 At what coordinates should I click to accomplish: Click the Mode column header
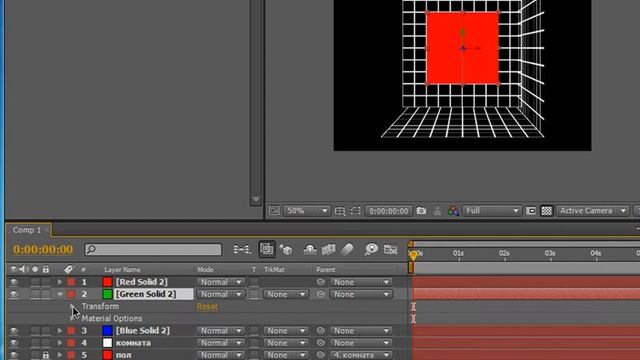click(x=205, y=269)
